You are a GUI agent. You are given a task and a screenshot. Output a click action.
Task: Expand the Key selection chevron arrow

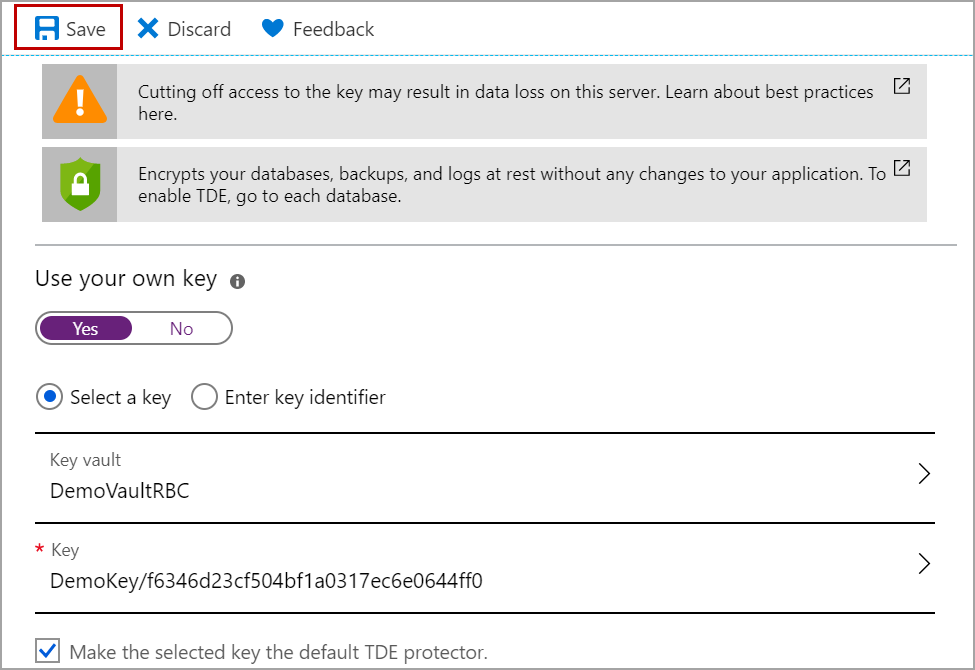pyautogui.click(x=924, y=564)
